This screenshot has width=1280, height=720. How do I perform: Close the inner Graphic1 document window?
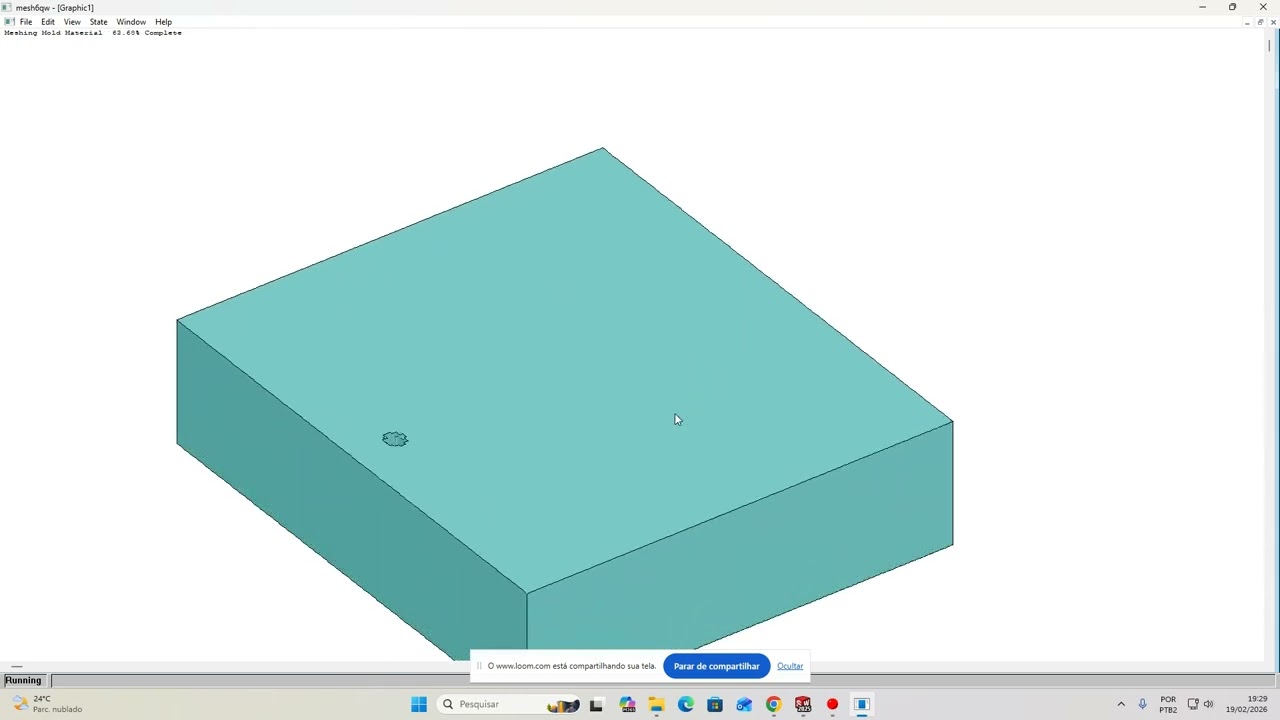tap(1273, 22)
